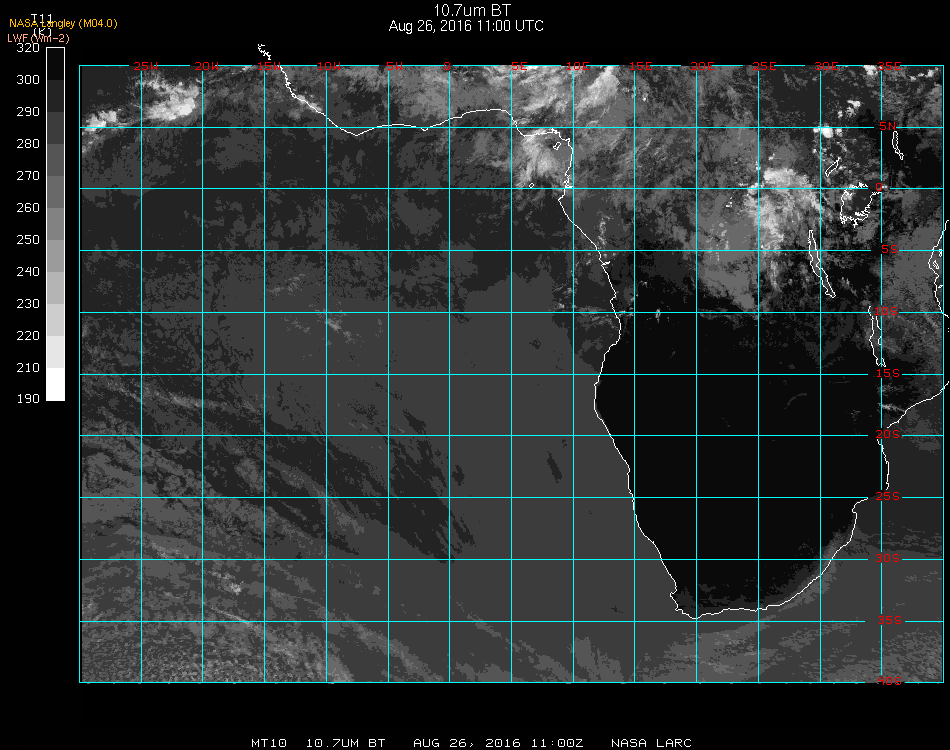Select the 250 colorbar value

pos(28,239)
